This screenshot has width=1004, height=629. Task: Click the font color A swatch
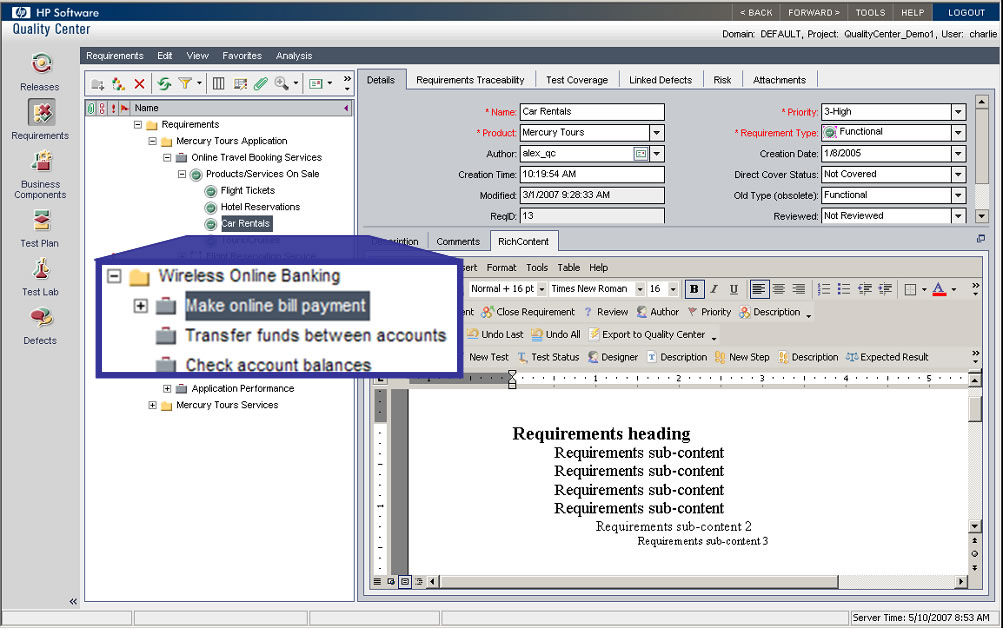tap(939, 290)
